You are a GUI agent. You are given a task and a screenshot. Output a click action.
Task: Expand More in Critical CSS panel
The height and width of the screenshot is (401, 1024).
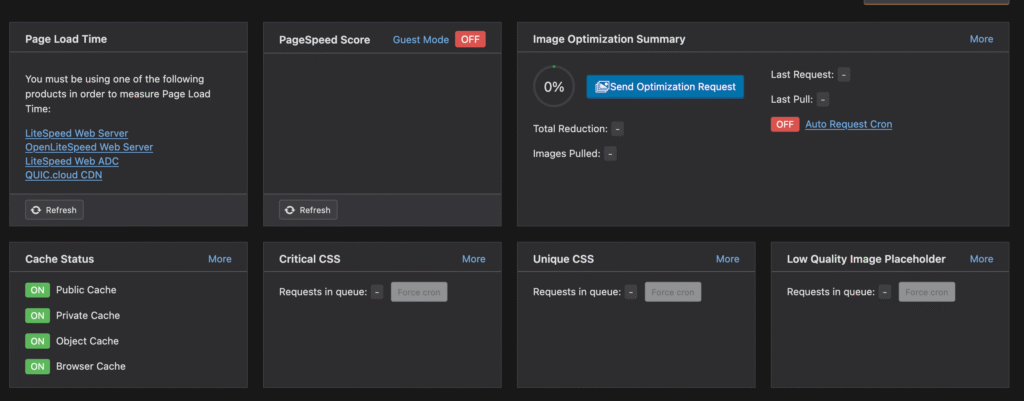pyautogui.click(x=473, y=259)
